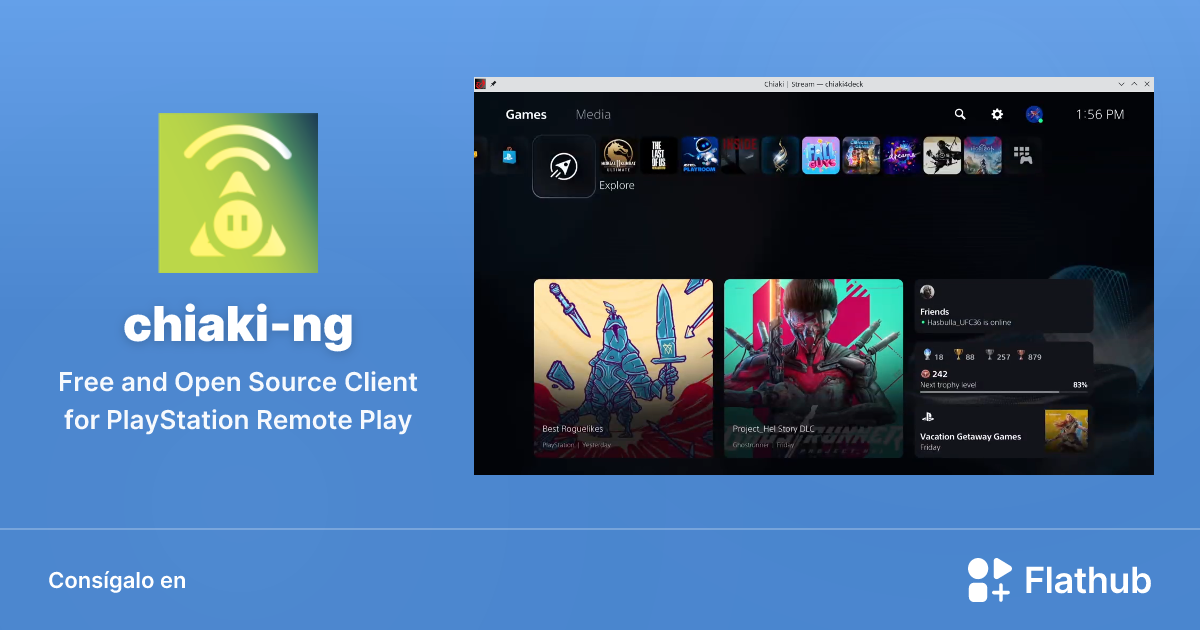This screenshot has width=1200, height=630.
Task: Select The Last of Us tile
Action: (x=657, y=154)
